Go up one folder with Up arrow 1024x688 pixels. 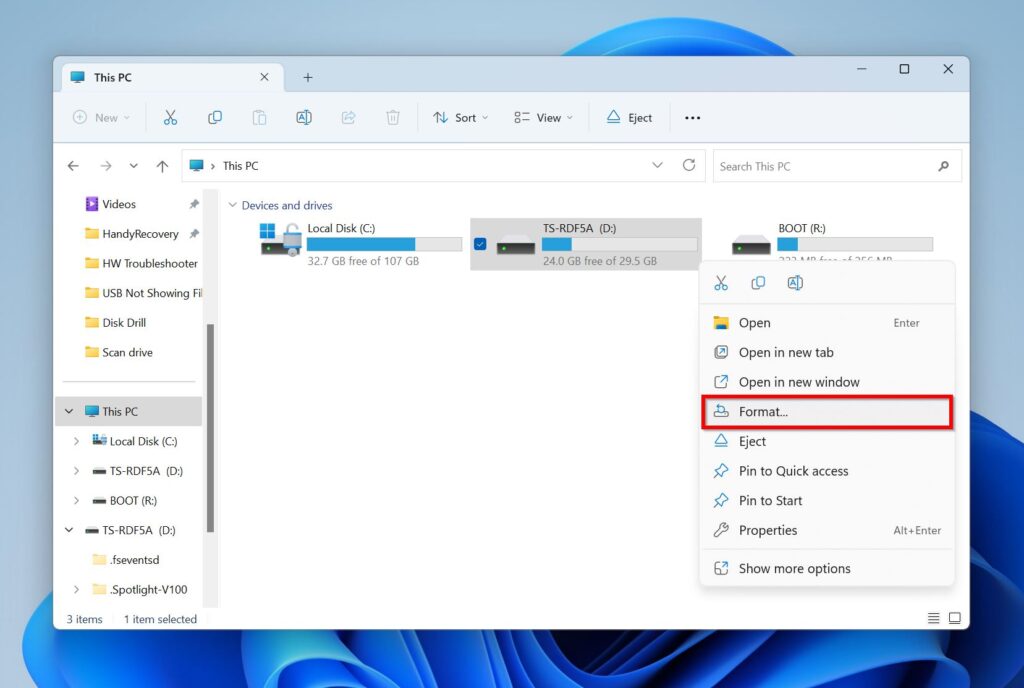point(162,166)
